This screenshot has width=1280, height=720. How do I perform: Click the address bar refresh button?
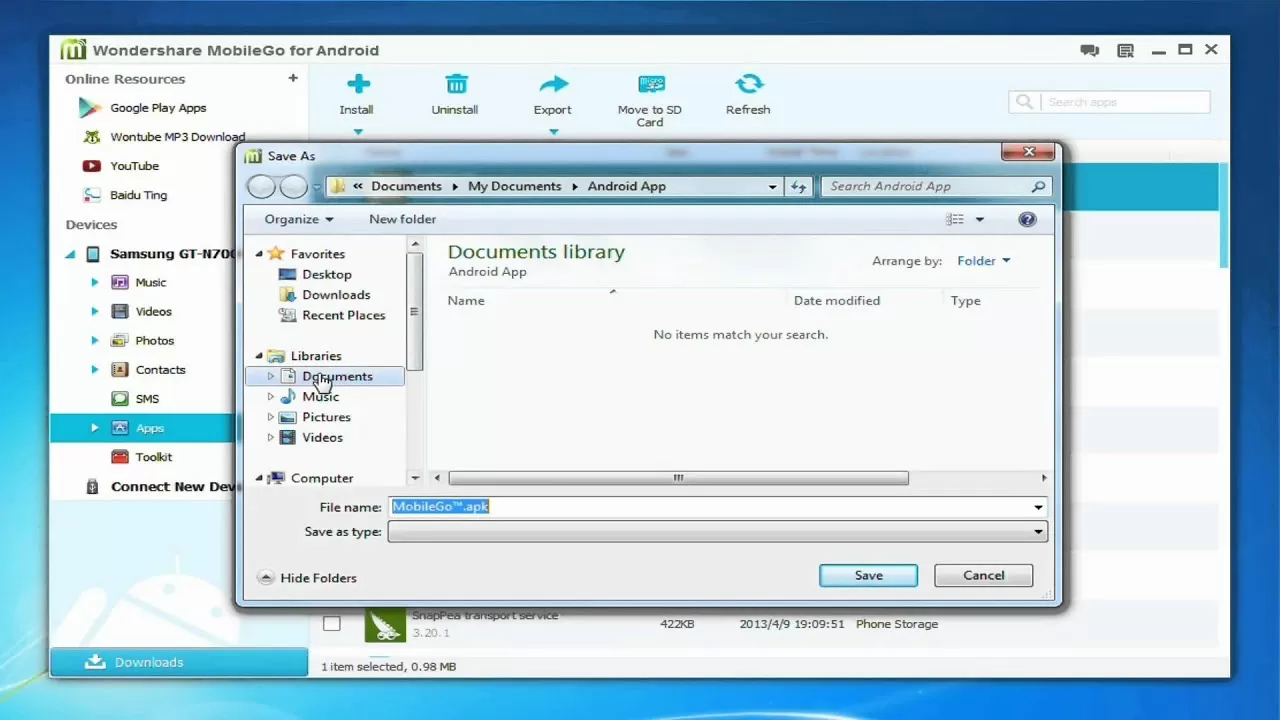[x=798, y=187]
